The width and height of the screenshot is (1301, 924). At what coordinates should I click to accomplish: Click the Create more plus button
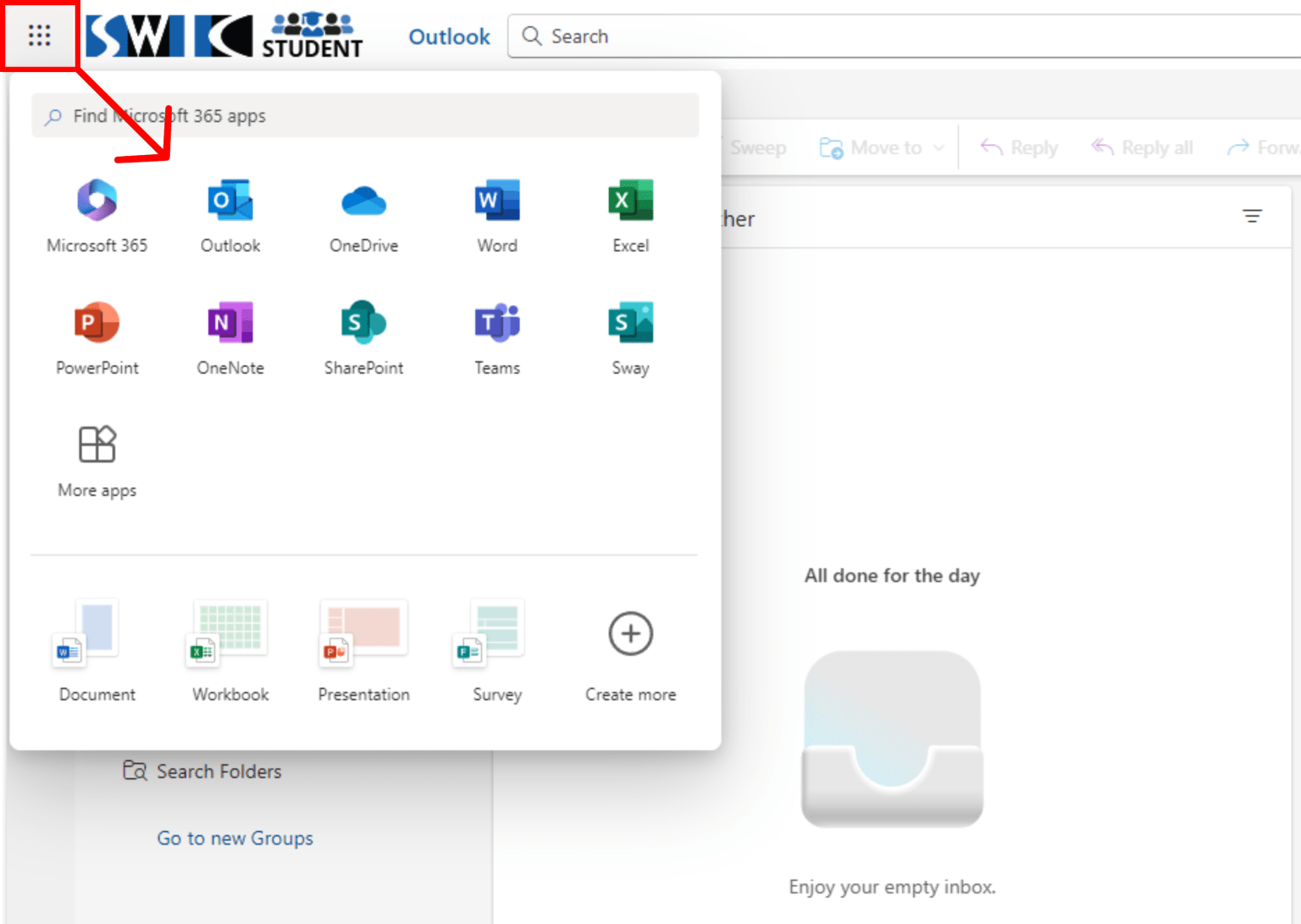click(630, 634)
